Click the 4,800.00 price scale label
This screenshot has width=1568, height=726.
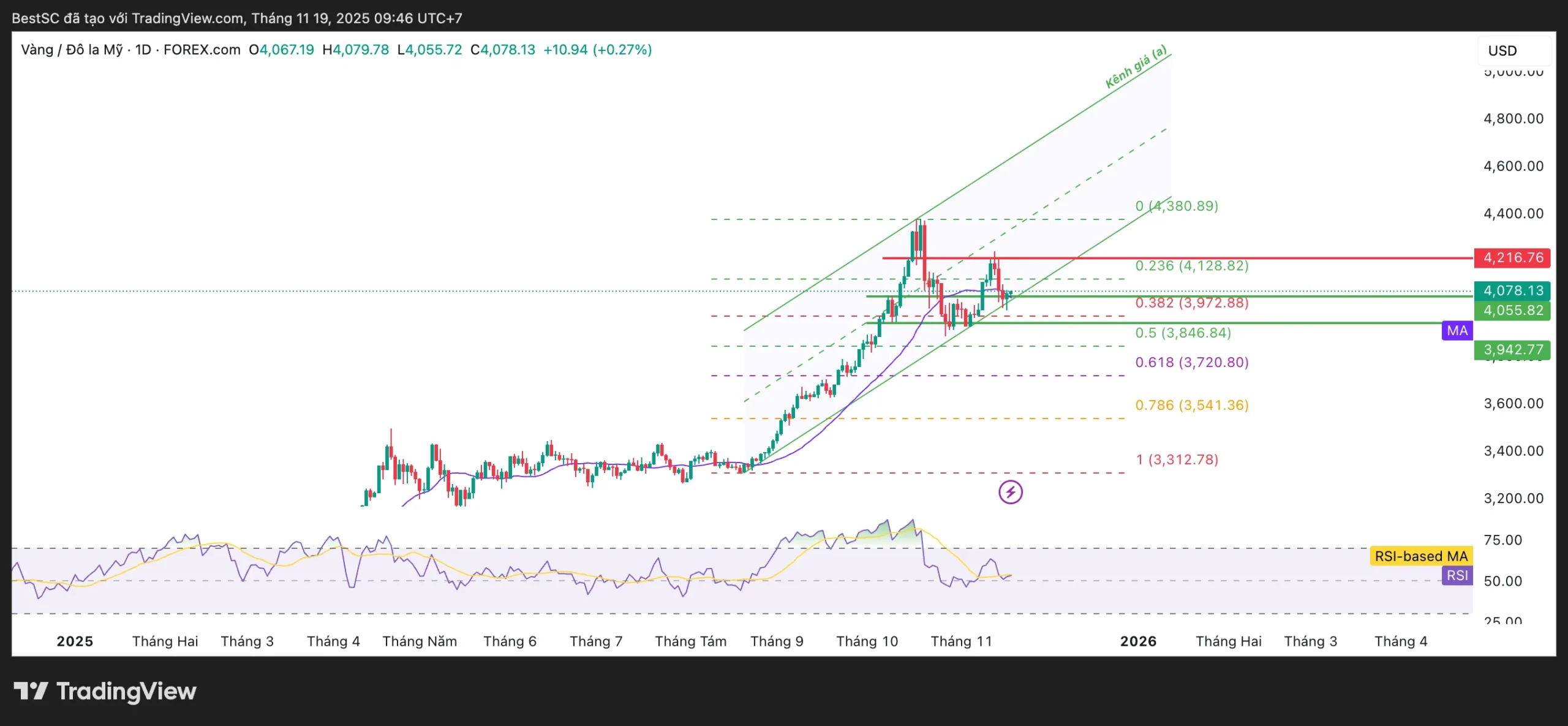coord(1513,118)
